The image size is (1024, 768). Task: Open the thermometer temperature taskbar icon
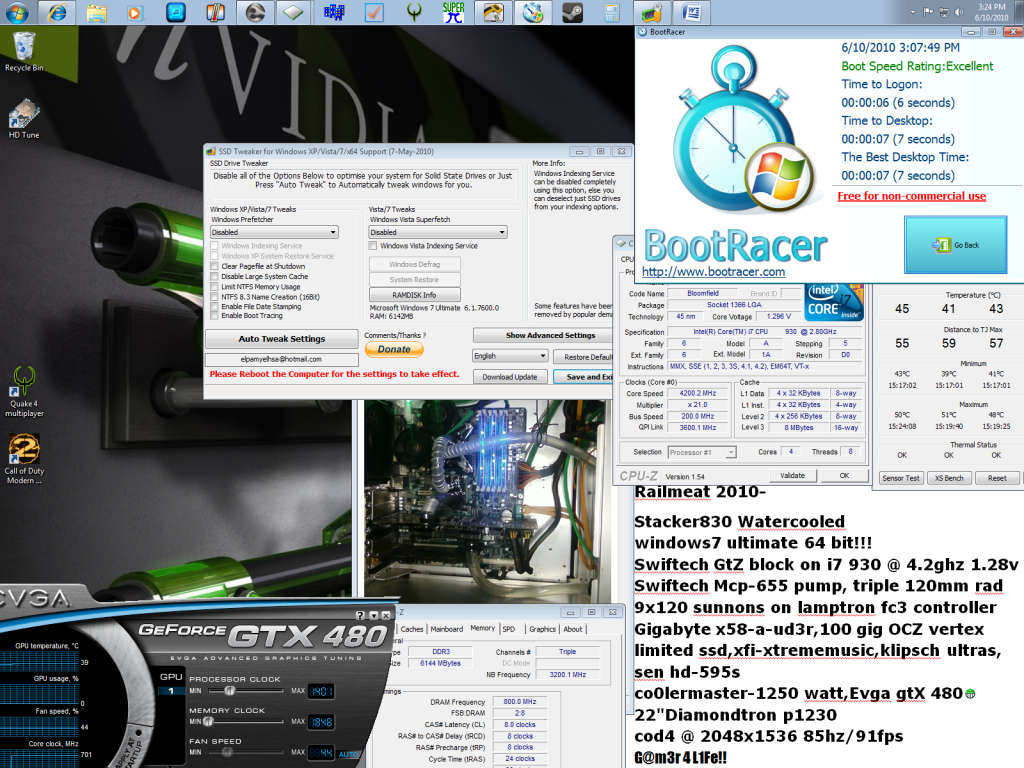215,12
